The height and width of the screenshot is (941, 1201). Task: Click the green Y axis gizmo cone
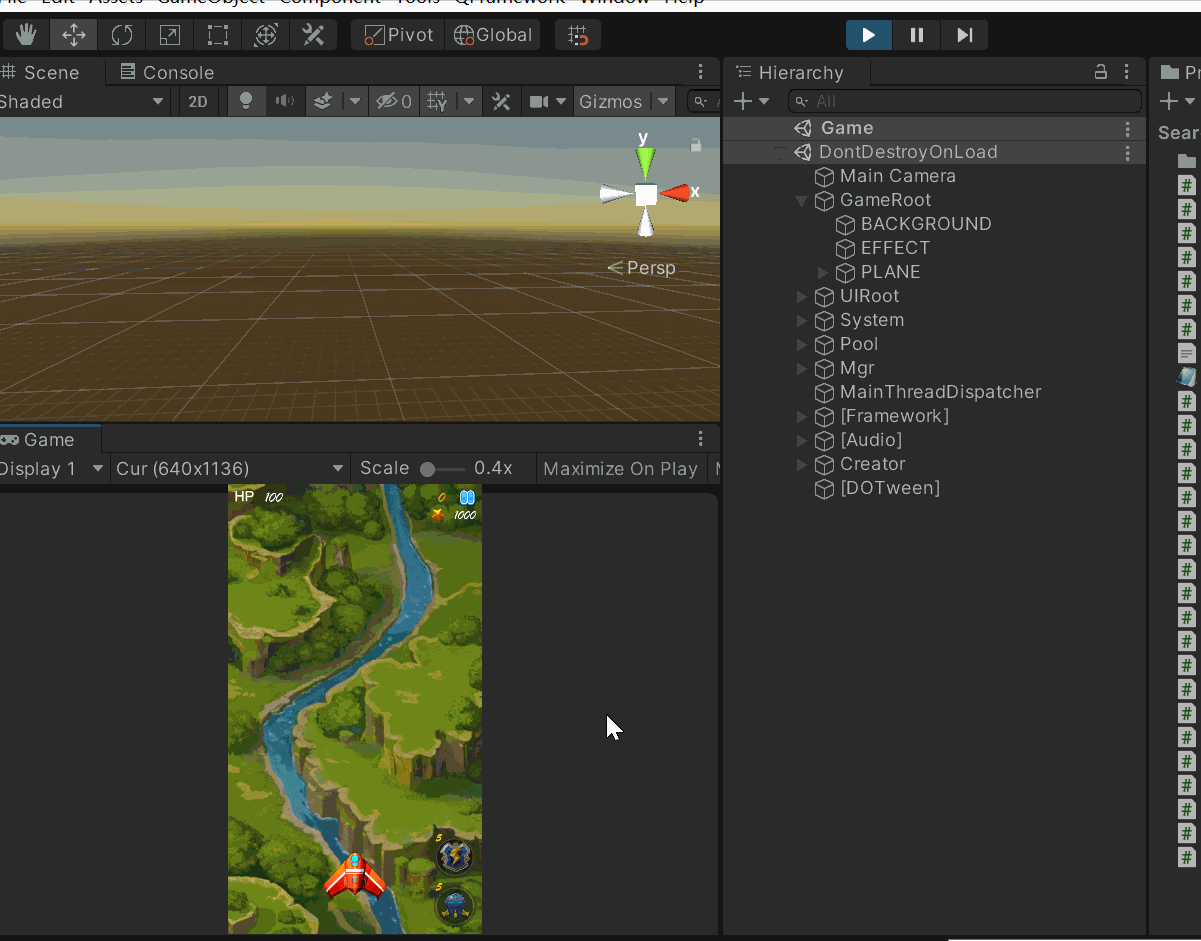tap(645, 162)
